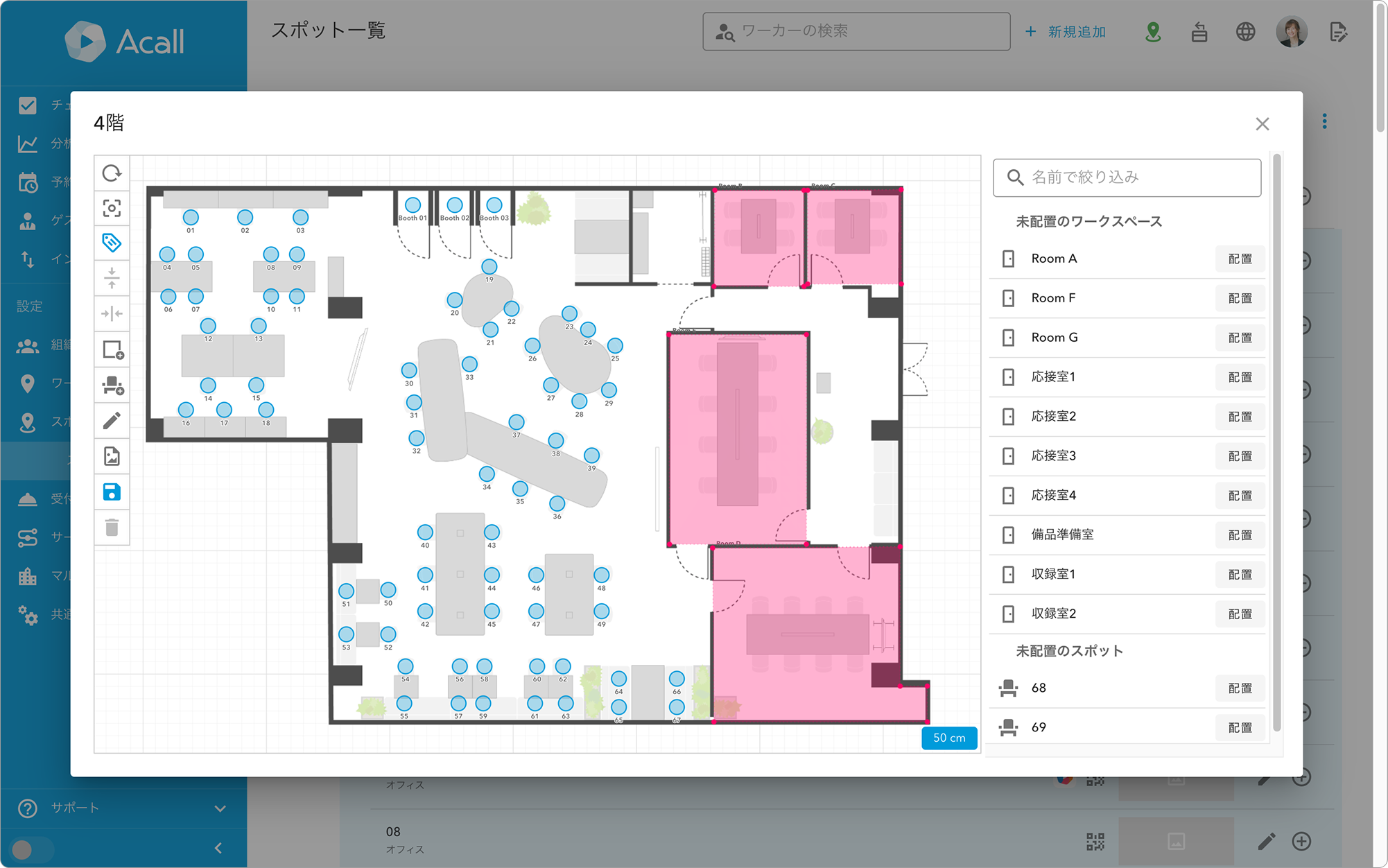Open the floor image upload tool

(112, 456)
